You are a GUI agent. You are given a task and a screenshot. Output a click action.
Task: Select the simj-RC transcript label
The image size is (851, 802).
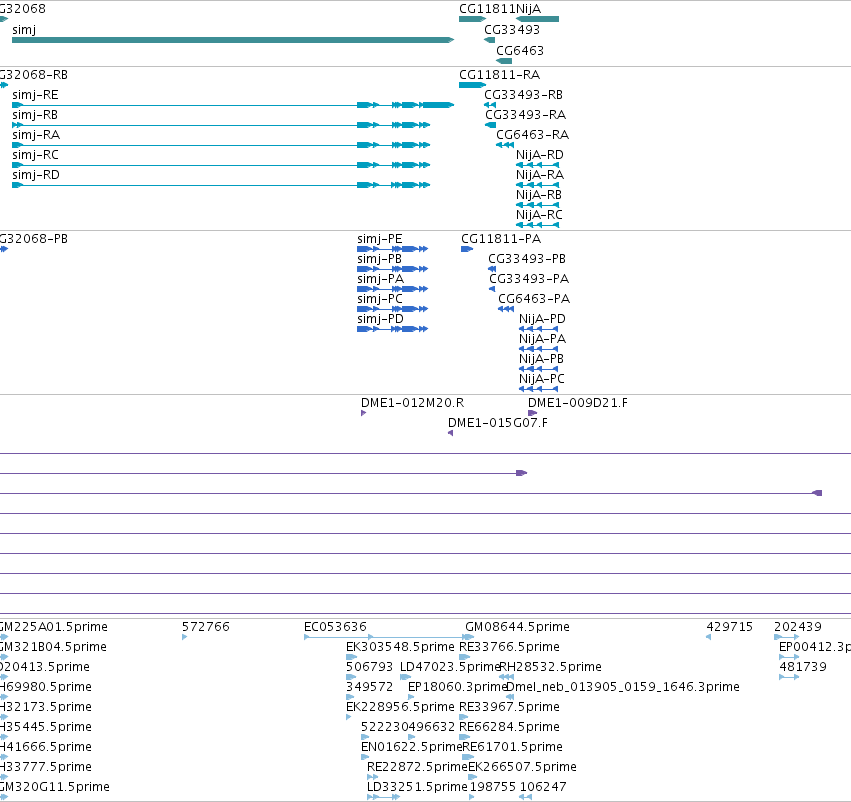[x=35, y=155]
